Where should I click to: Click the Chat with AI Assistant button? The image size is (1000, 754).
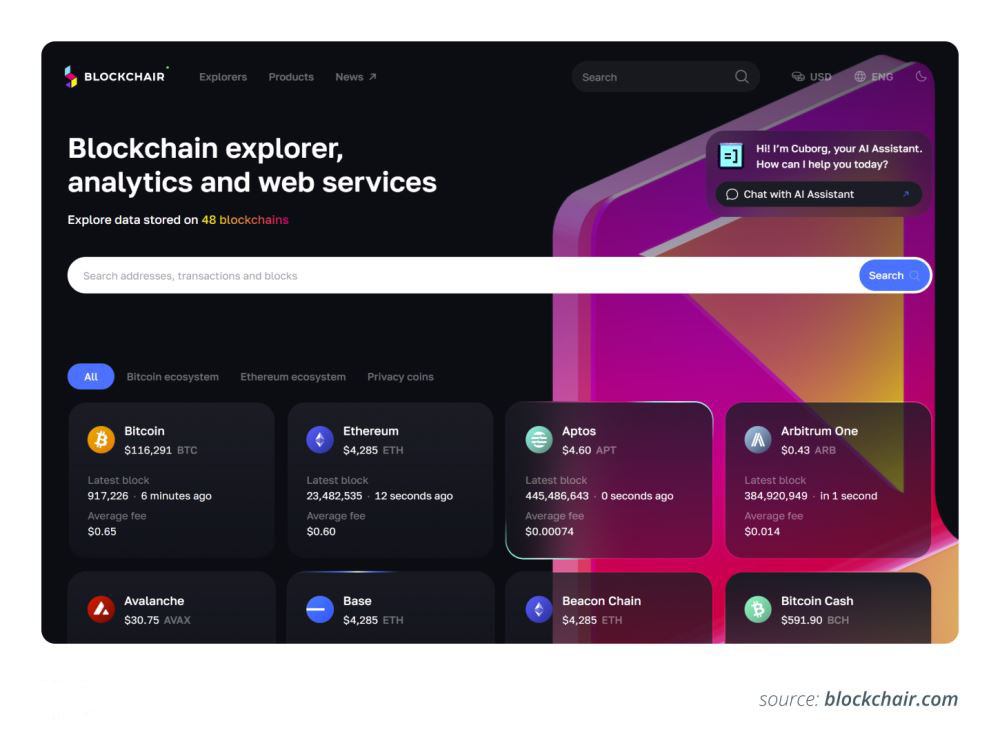[819, 194]
